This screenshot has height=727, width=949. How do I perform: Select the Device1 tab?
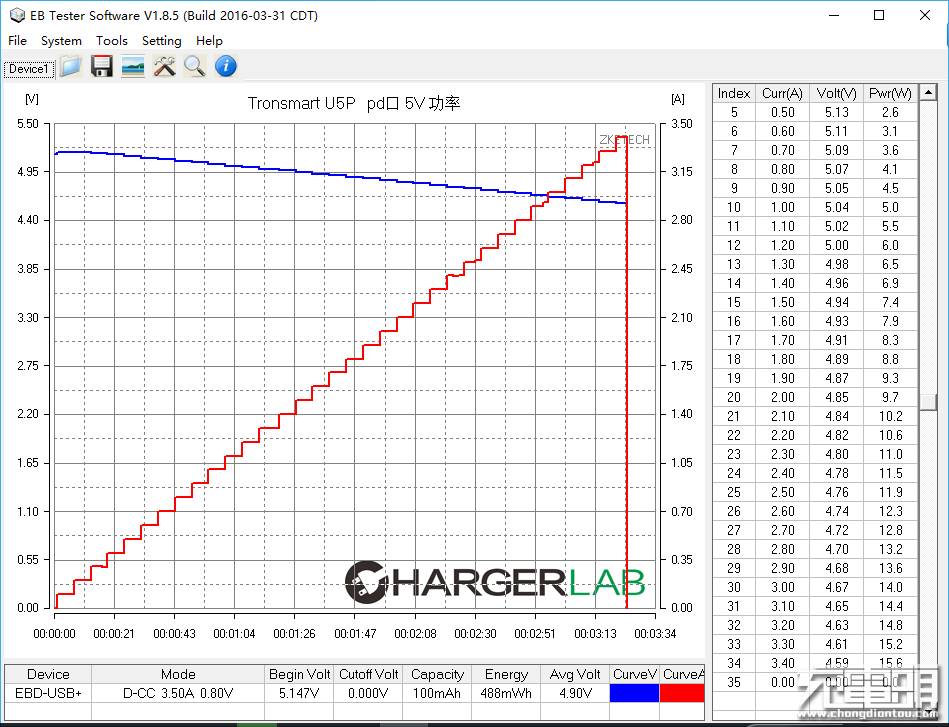tap(28, 69)
